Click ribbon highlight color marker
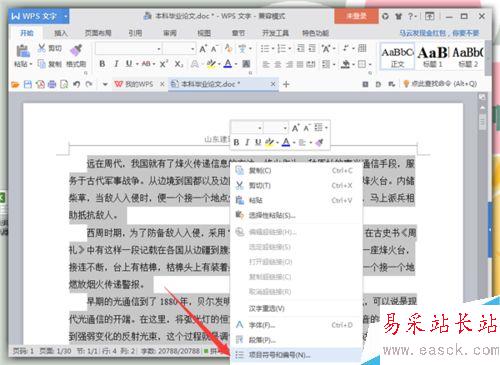 [x=211, y=64]
